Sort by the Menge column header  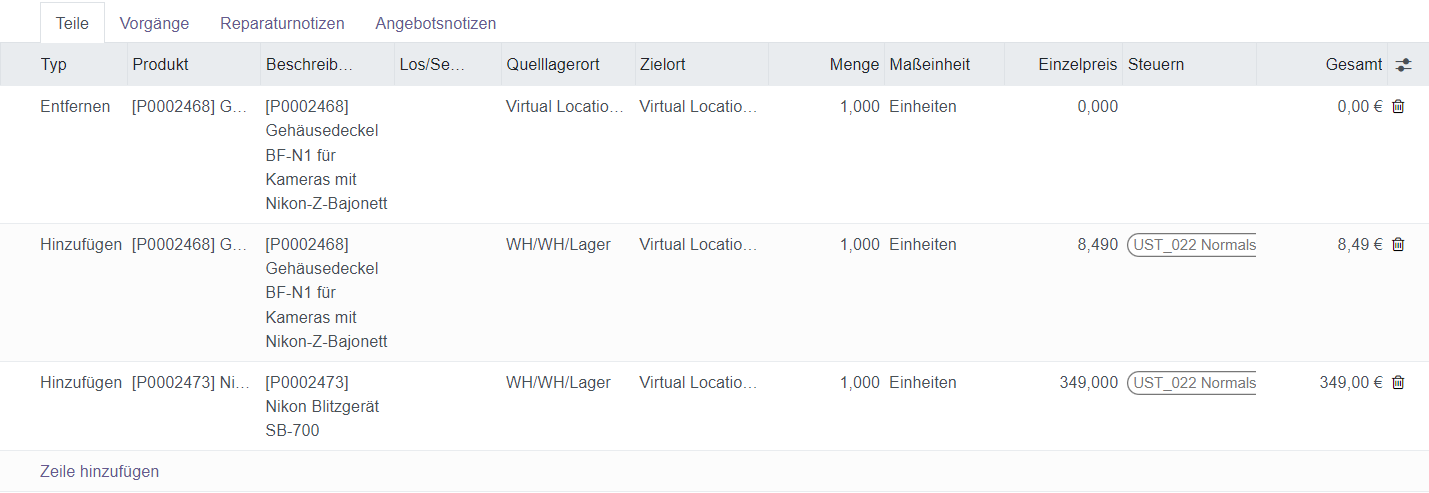[x=854, y=65]
